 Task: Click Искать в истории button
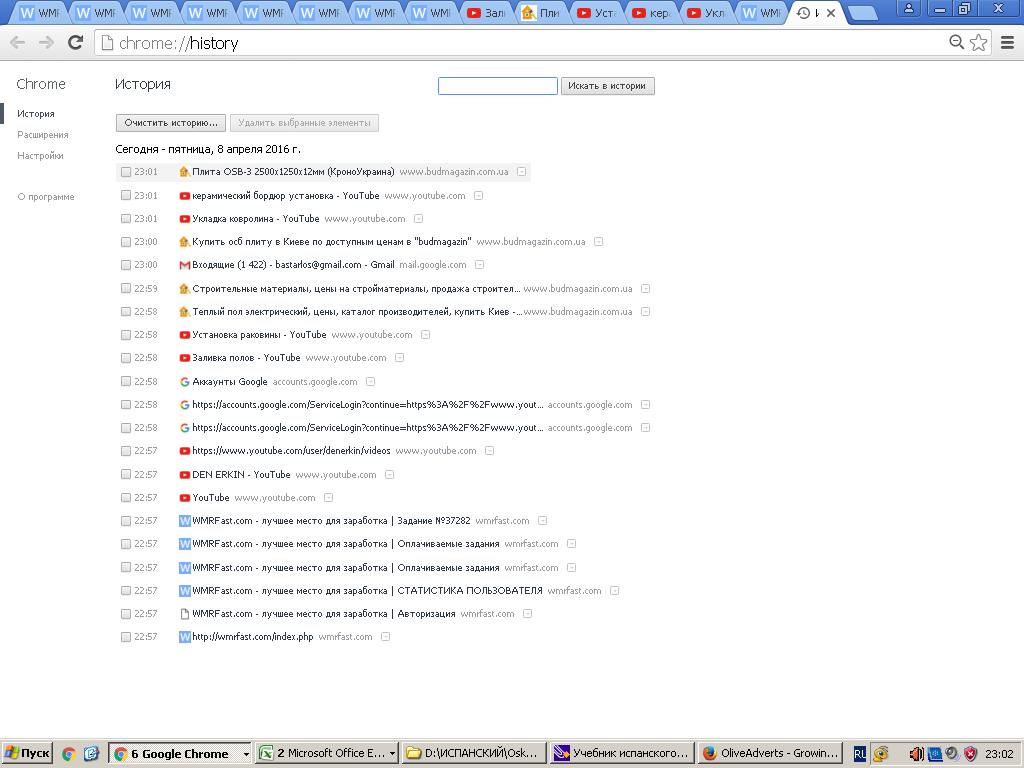point(607,86)
